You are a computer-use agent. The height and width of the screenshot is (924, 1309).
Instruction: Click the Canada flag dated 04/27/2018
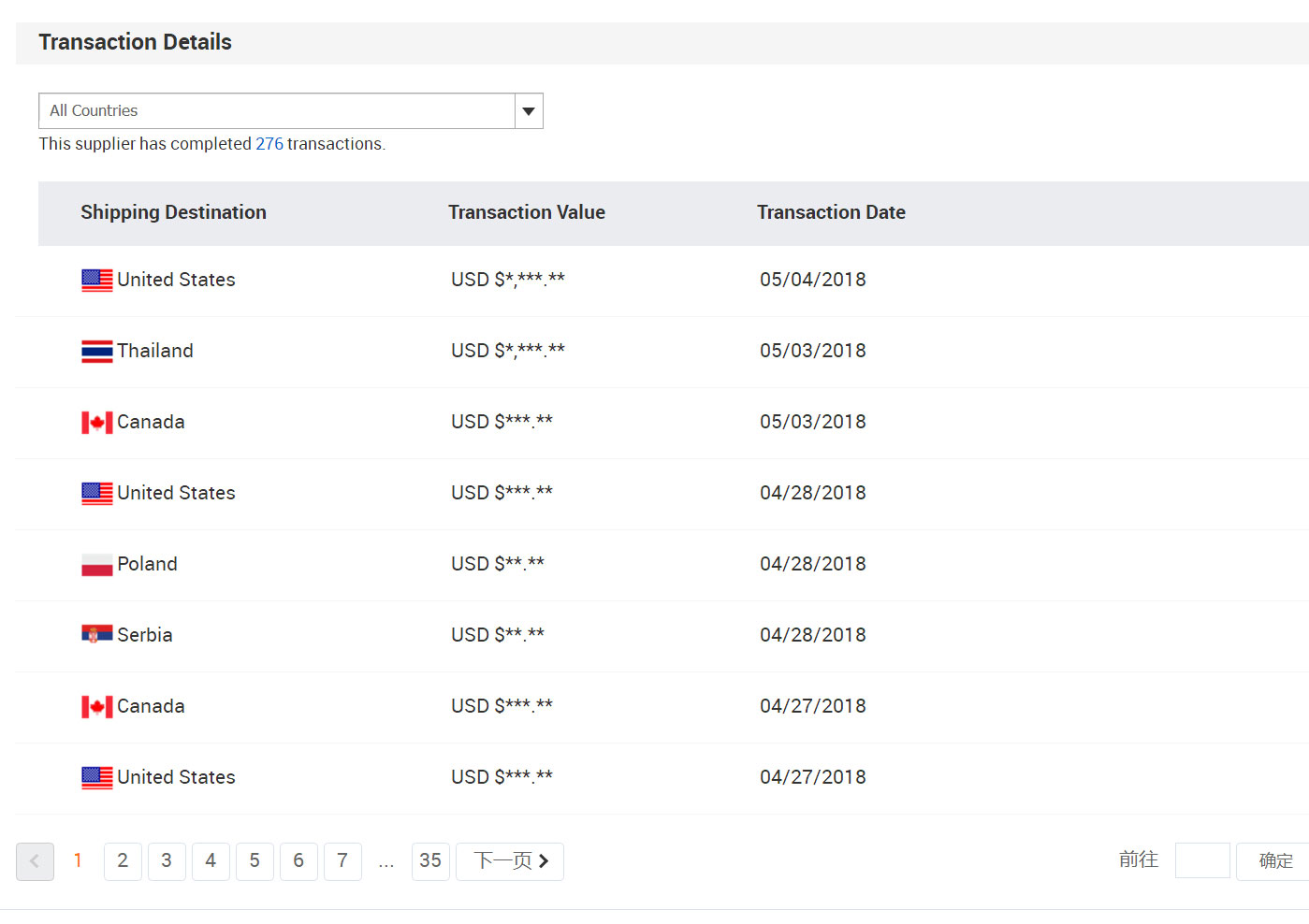pos(96,707)
